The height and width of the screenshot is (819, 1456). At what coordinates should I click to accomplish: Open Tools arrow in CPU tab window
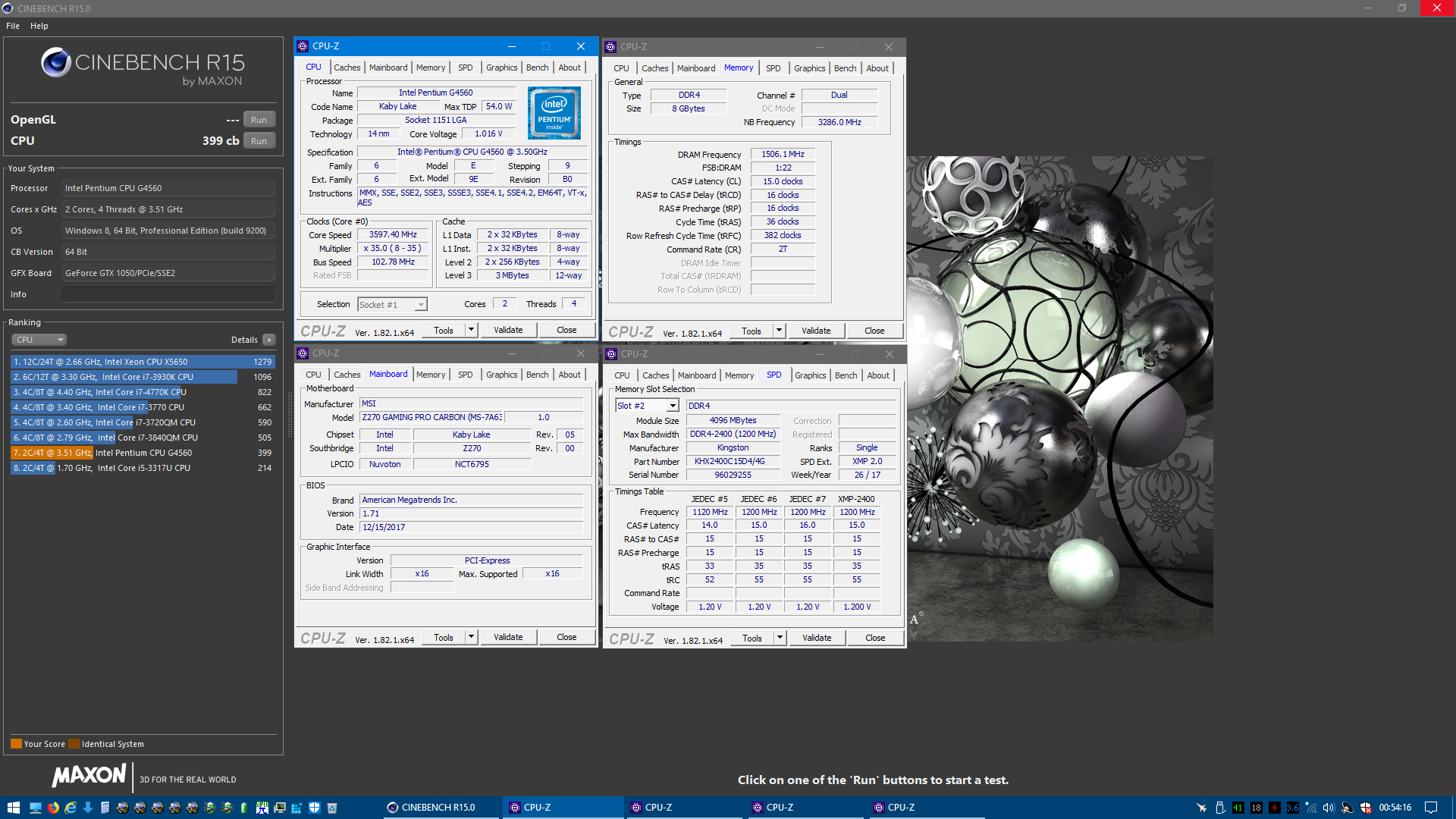click(471, 330)
